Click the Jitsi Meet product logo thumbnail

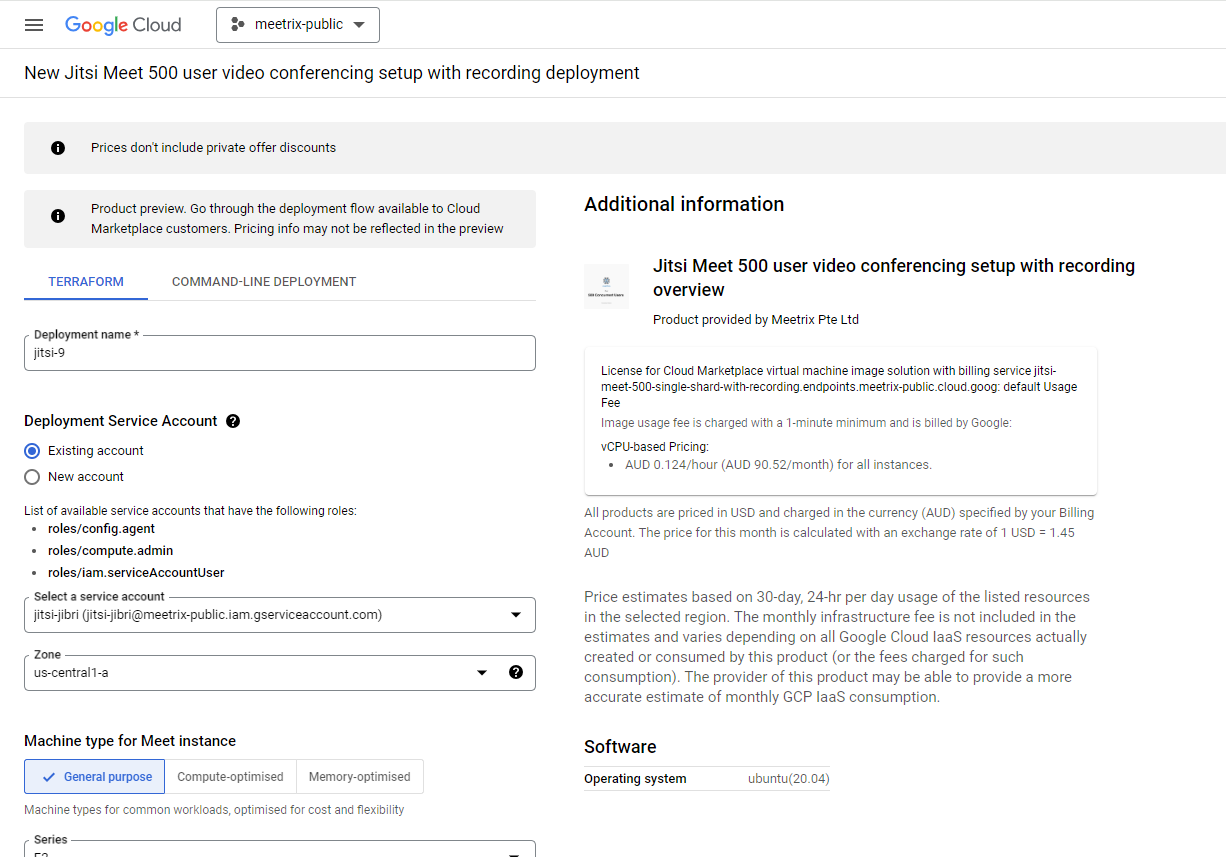[x=606, y=286]
